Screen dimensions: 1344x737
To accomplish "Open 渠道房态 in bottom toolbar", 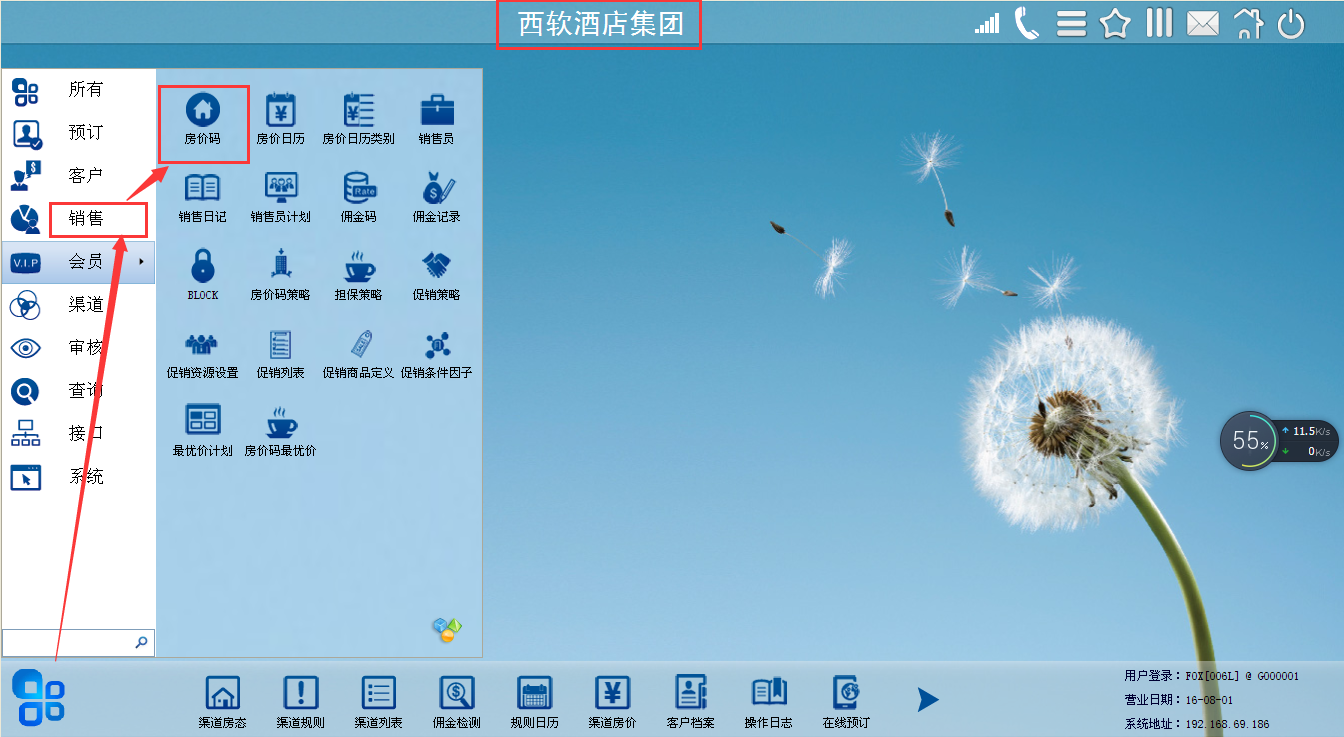I will 222,702.
